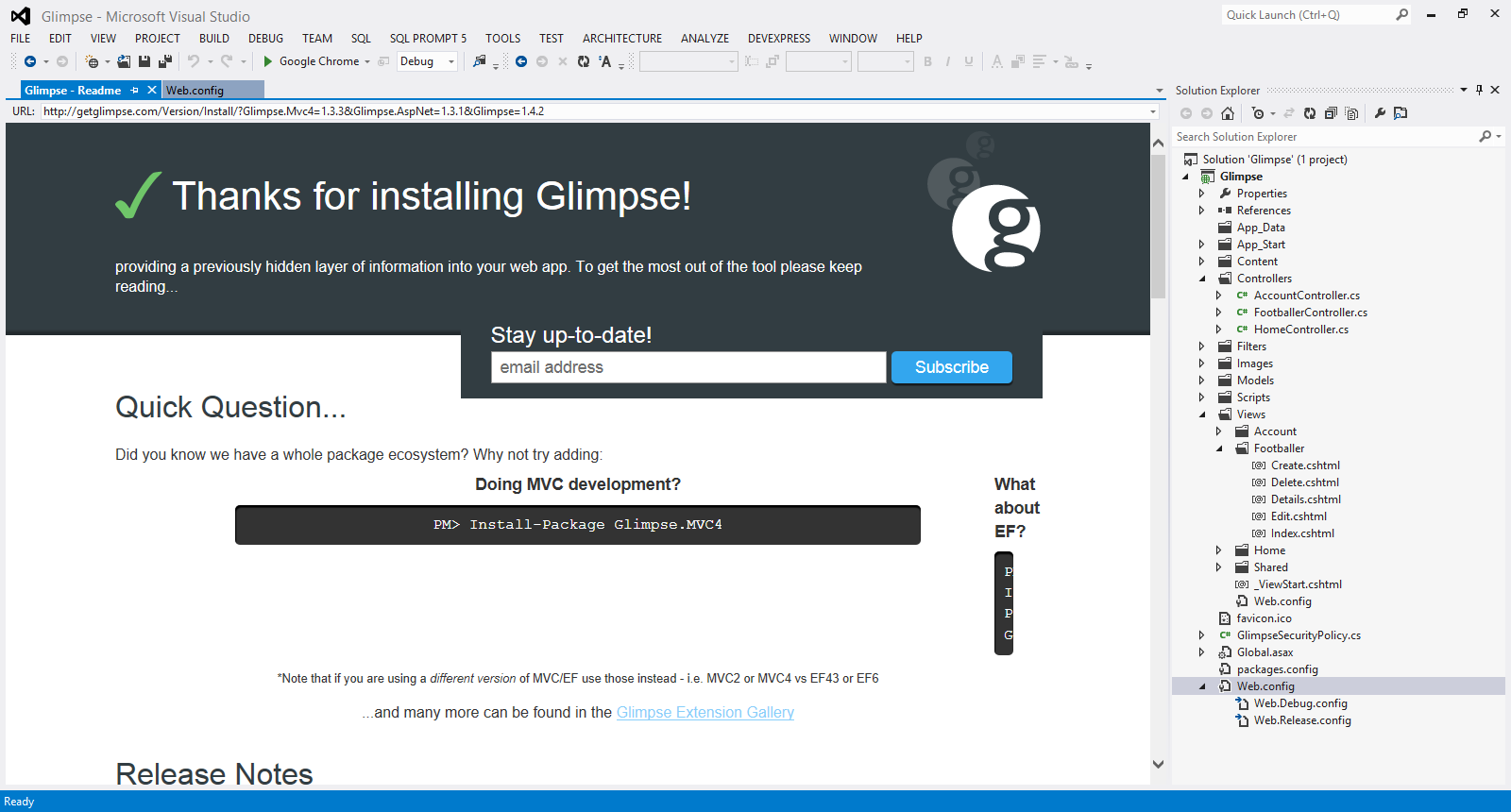The width and height of the screenshot is (1511, 812).
Task: Click the Save All multi-disk icon
Action: pos(164,61)
